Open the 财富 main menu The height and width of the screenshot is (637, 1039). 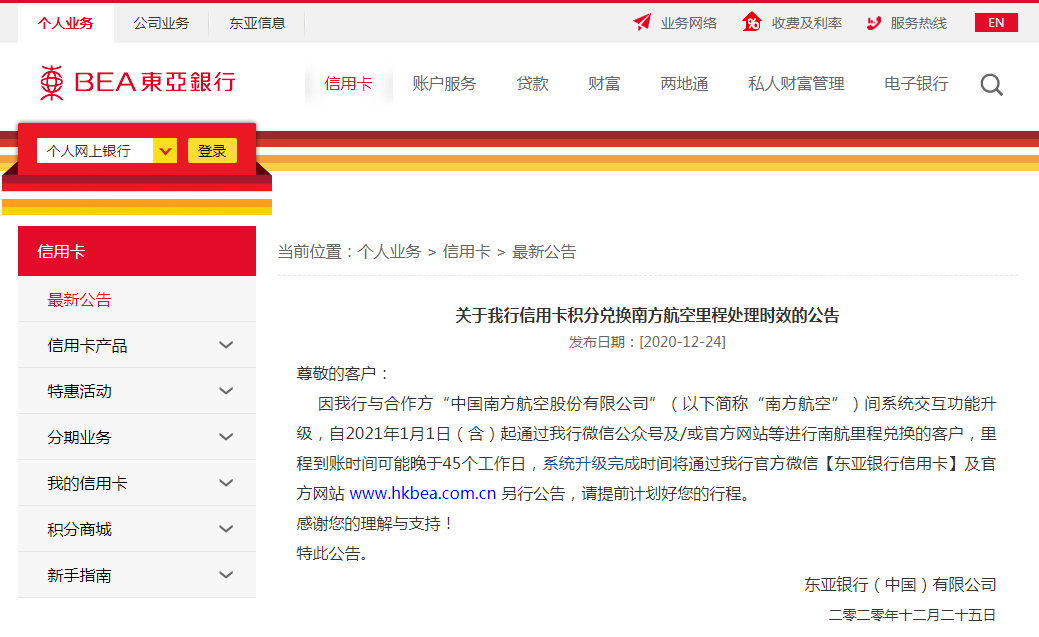[x=604, y=84]
